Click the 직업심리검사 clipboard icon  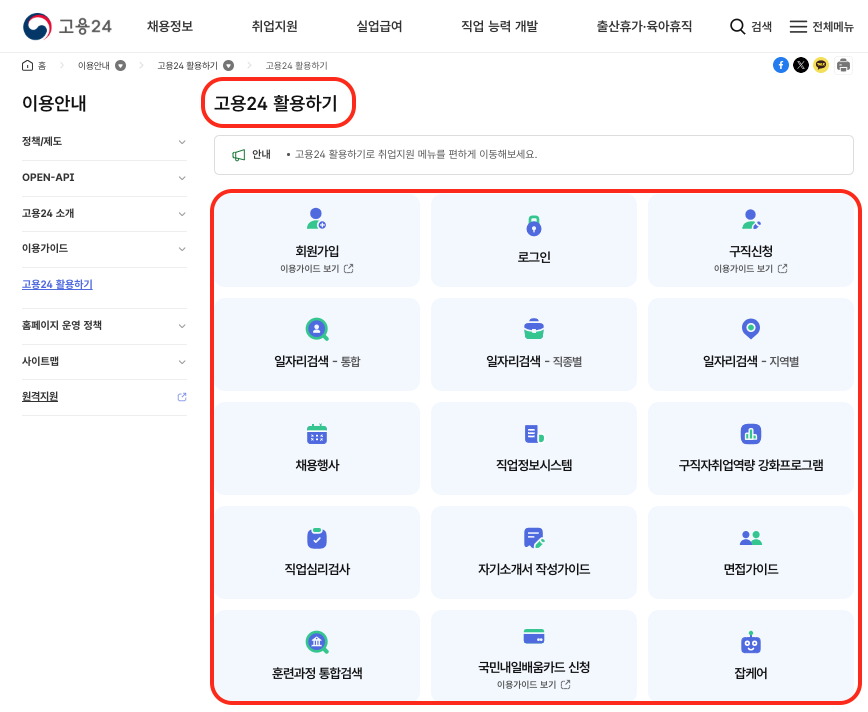pyautogui.click(x=317, y=537)
